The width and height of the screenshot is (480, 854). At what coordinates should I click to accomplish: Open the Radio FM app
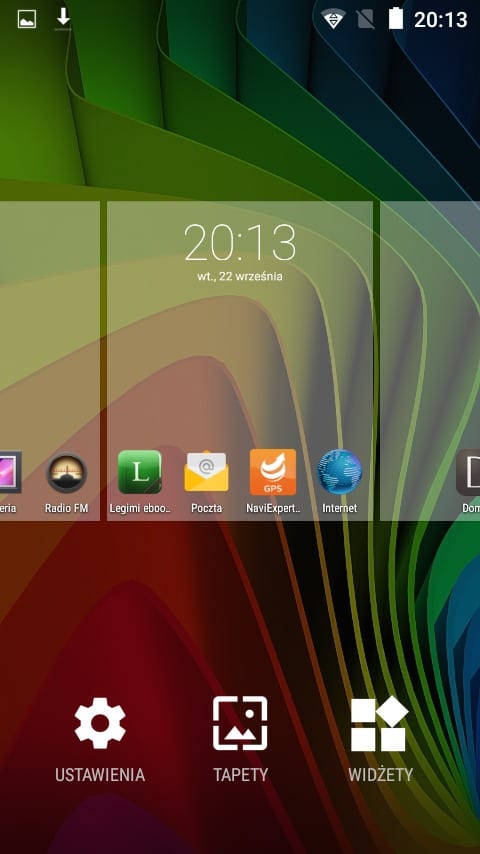[x=66, y=472]
